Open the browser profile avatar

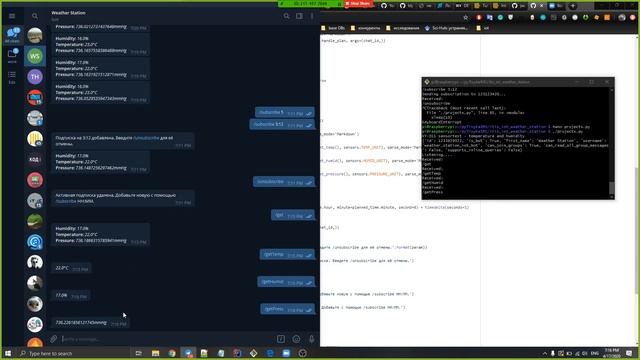click(x=622, y=18)
